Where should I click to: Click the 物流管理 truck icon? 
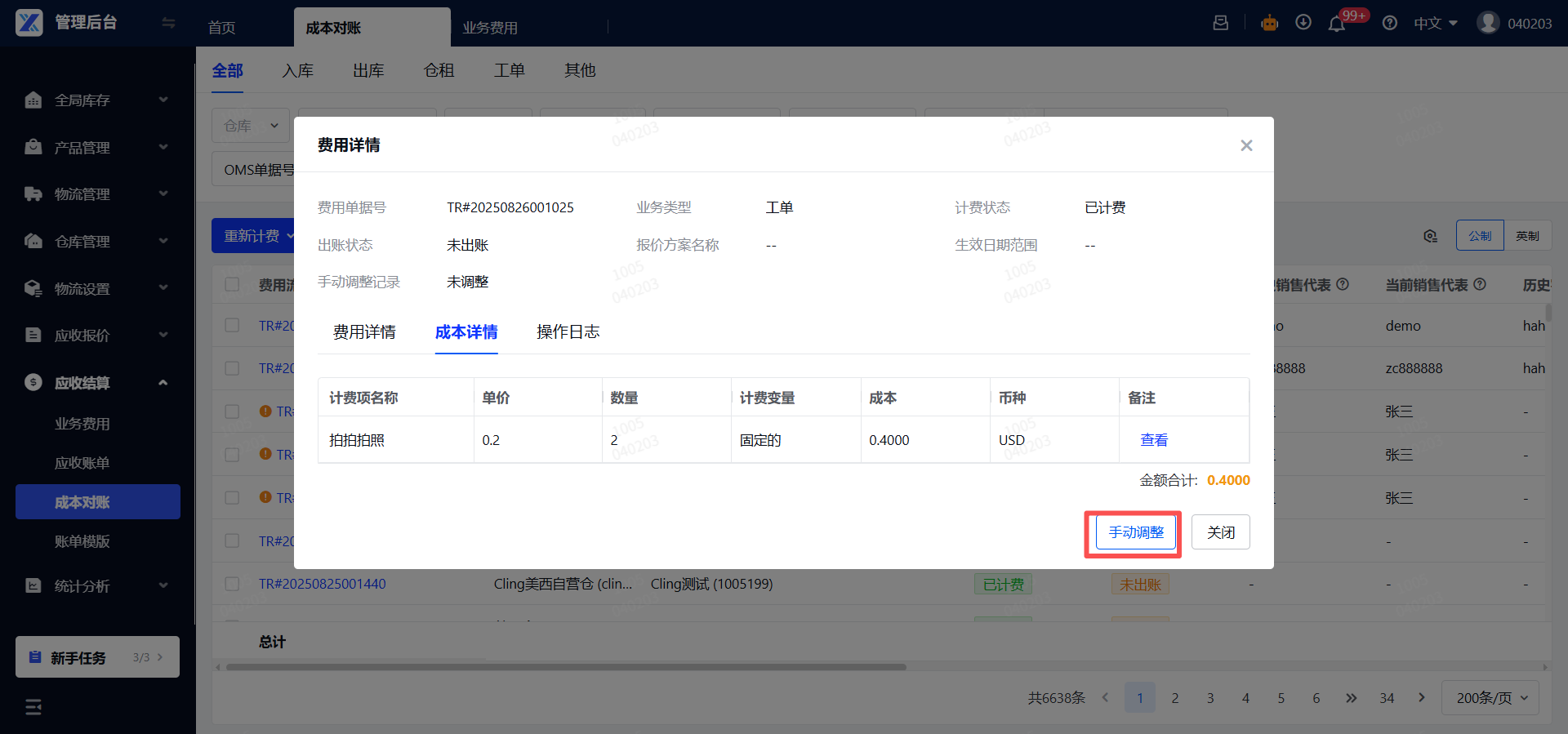pos(33,194)
